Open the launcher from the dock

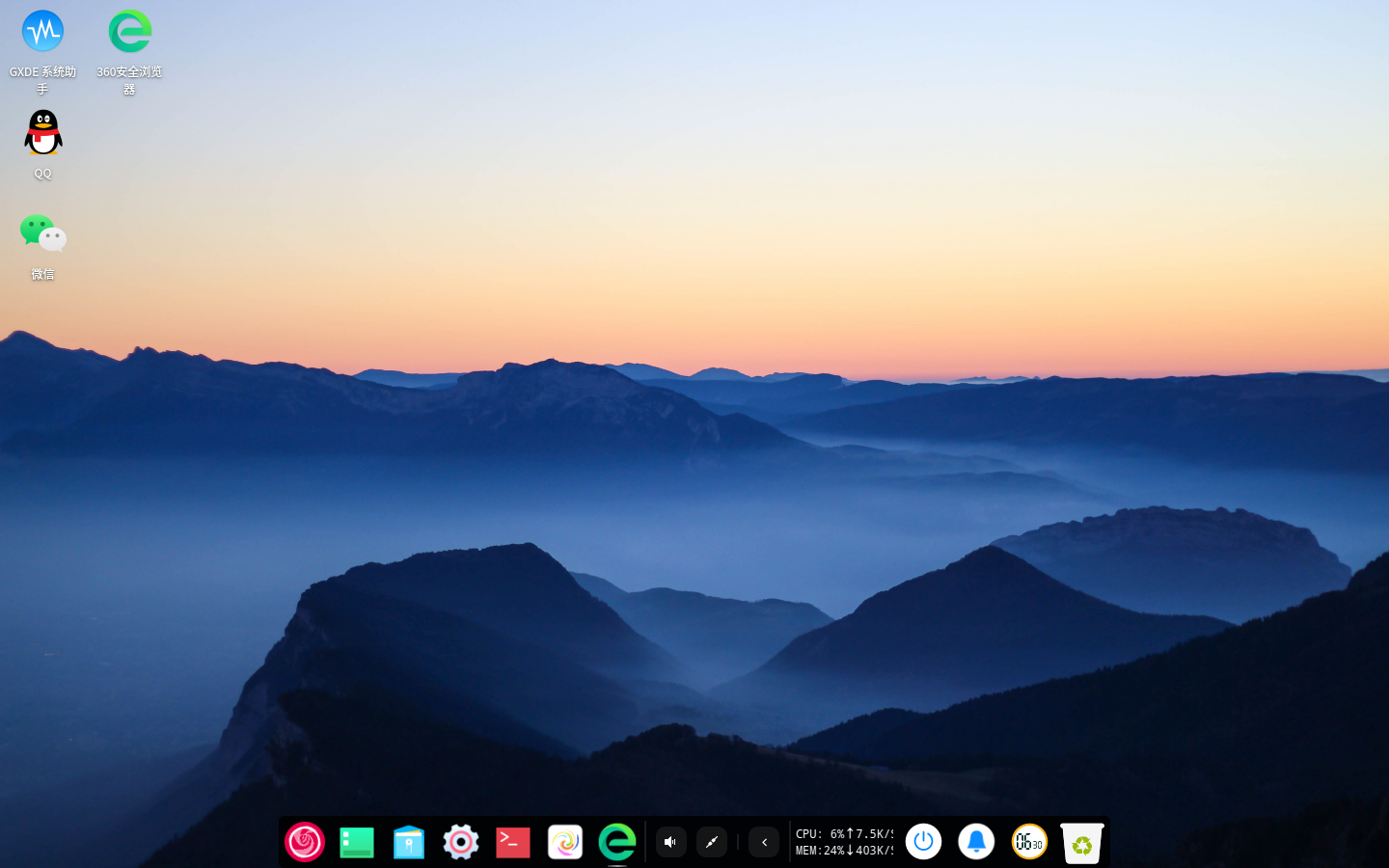coord(305,842)
